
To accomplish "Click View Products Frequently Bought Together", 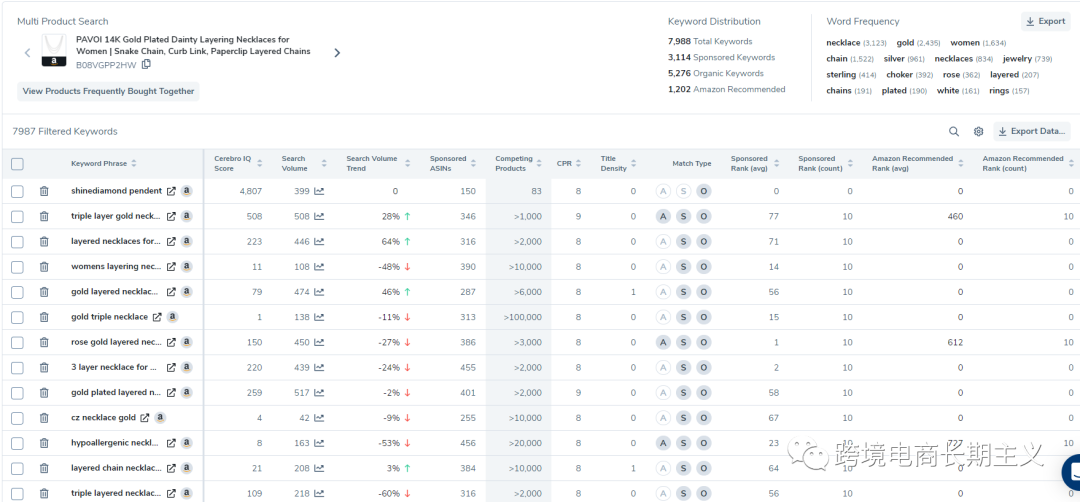I will coord(108,91).
